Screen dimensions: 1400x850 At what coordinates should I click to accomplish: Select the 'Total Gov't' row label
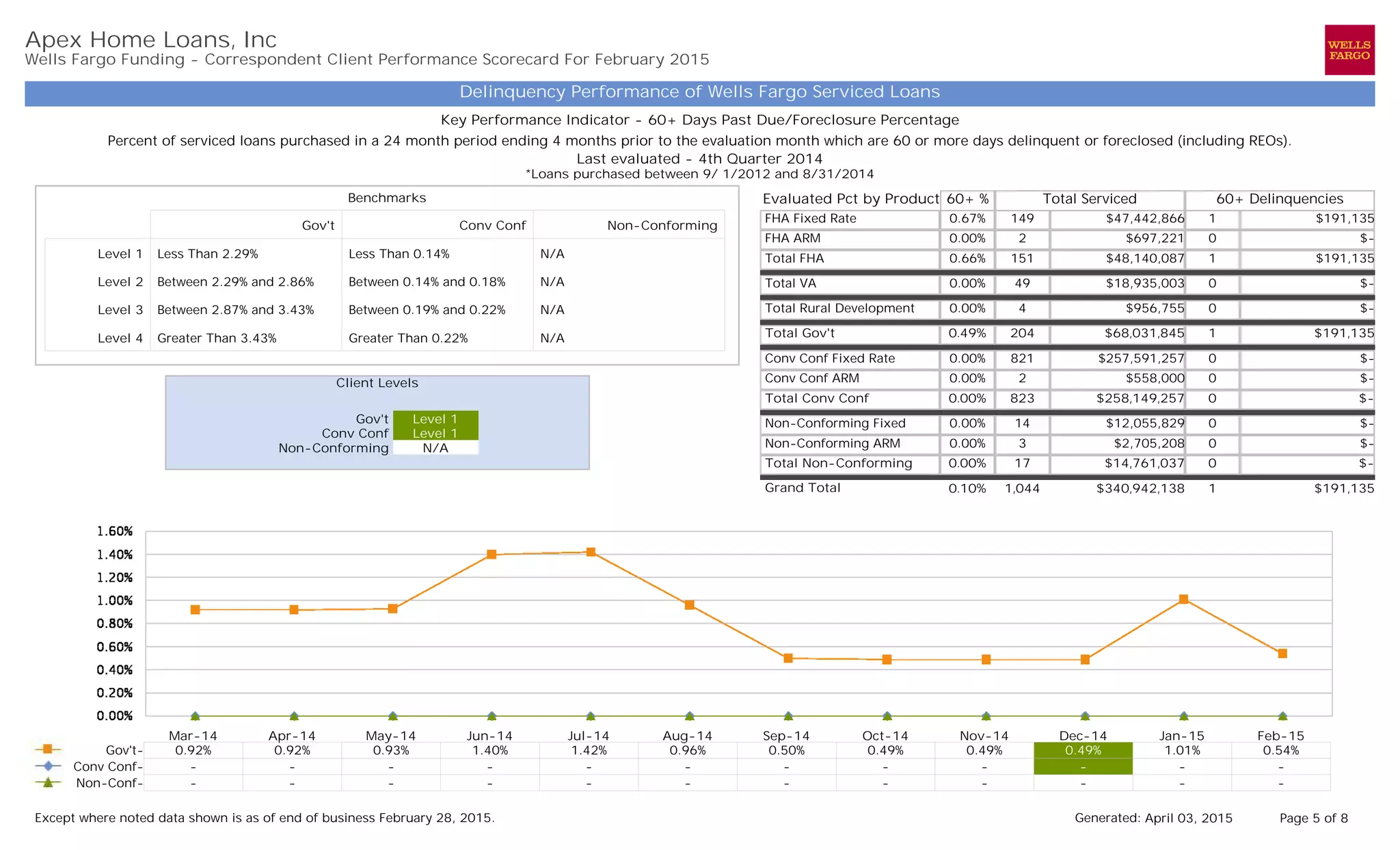(x=800, y=333)
